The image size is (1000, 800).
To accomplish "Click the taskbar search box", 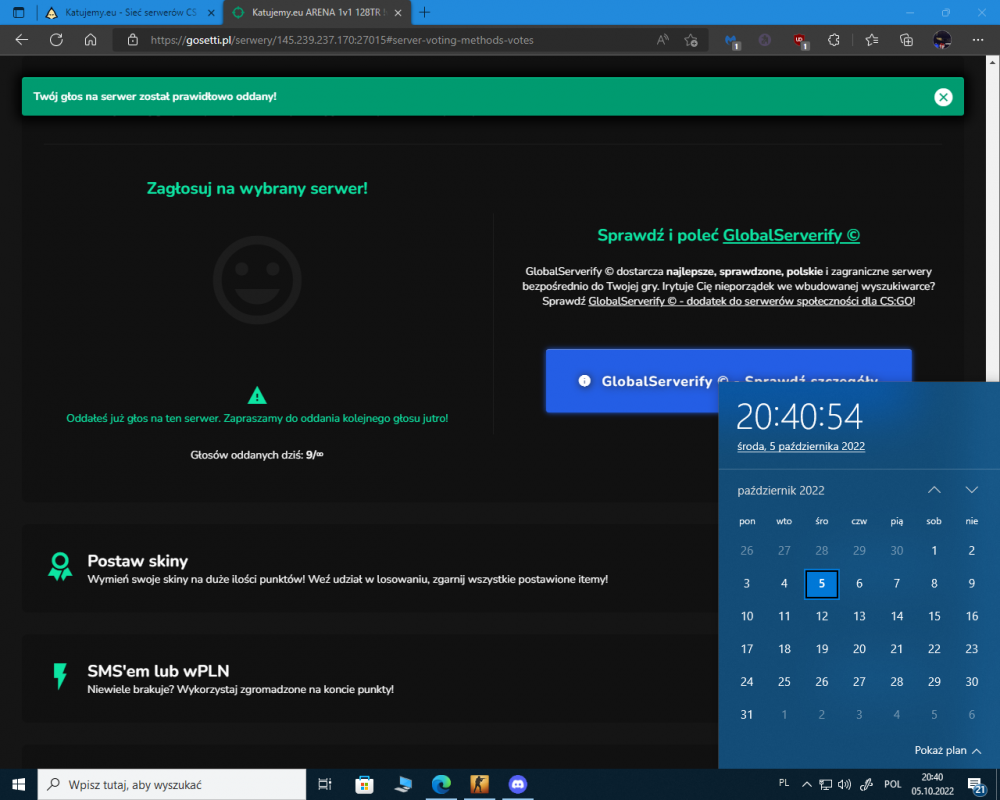I will (x=172, y=785).
